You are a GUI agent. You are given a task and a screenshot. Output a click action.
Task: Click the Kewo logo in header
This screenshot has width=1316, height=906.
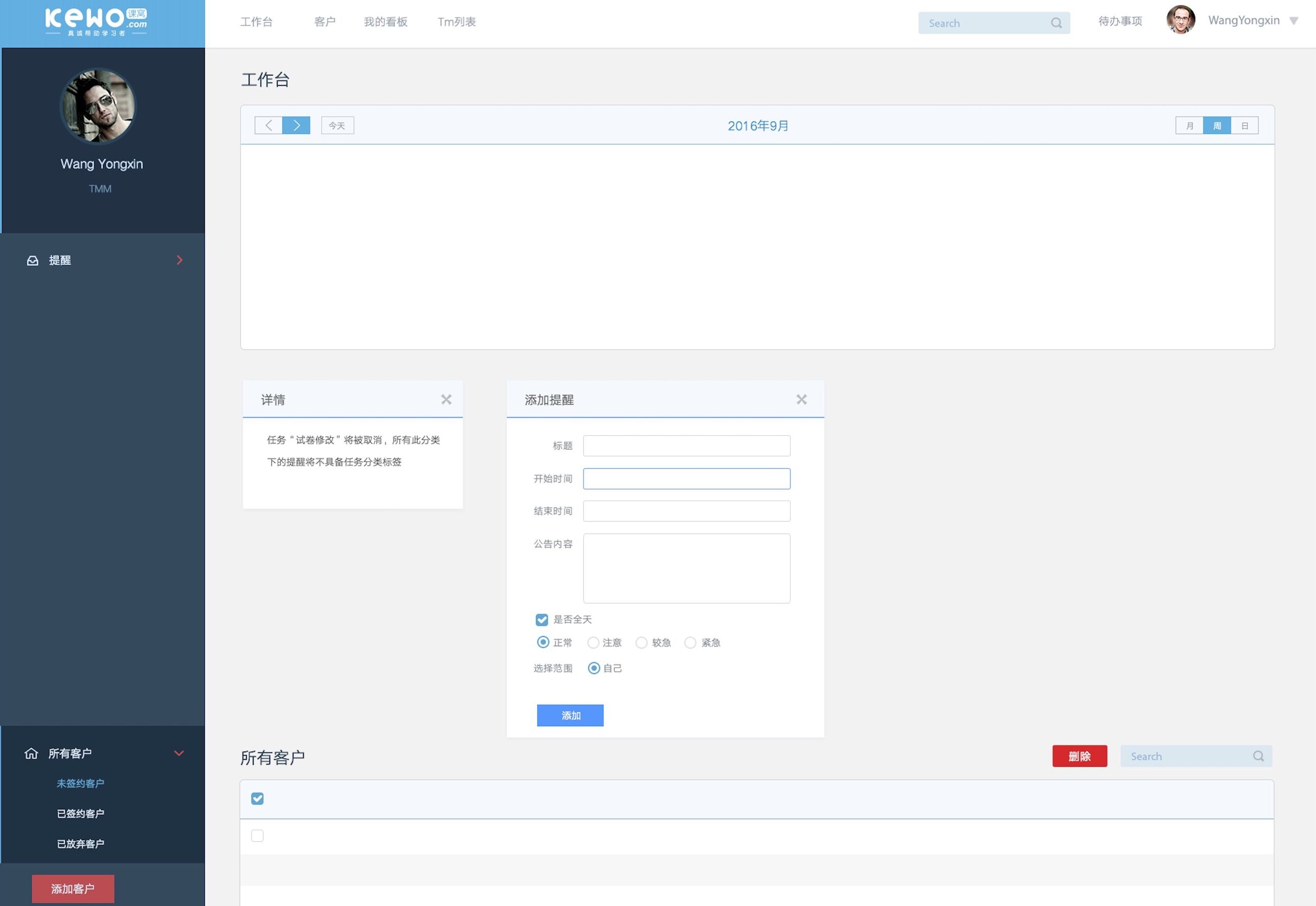[96, 21]
